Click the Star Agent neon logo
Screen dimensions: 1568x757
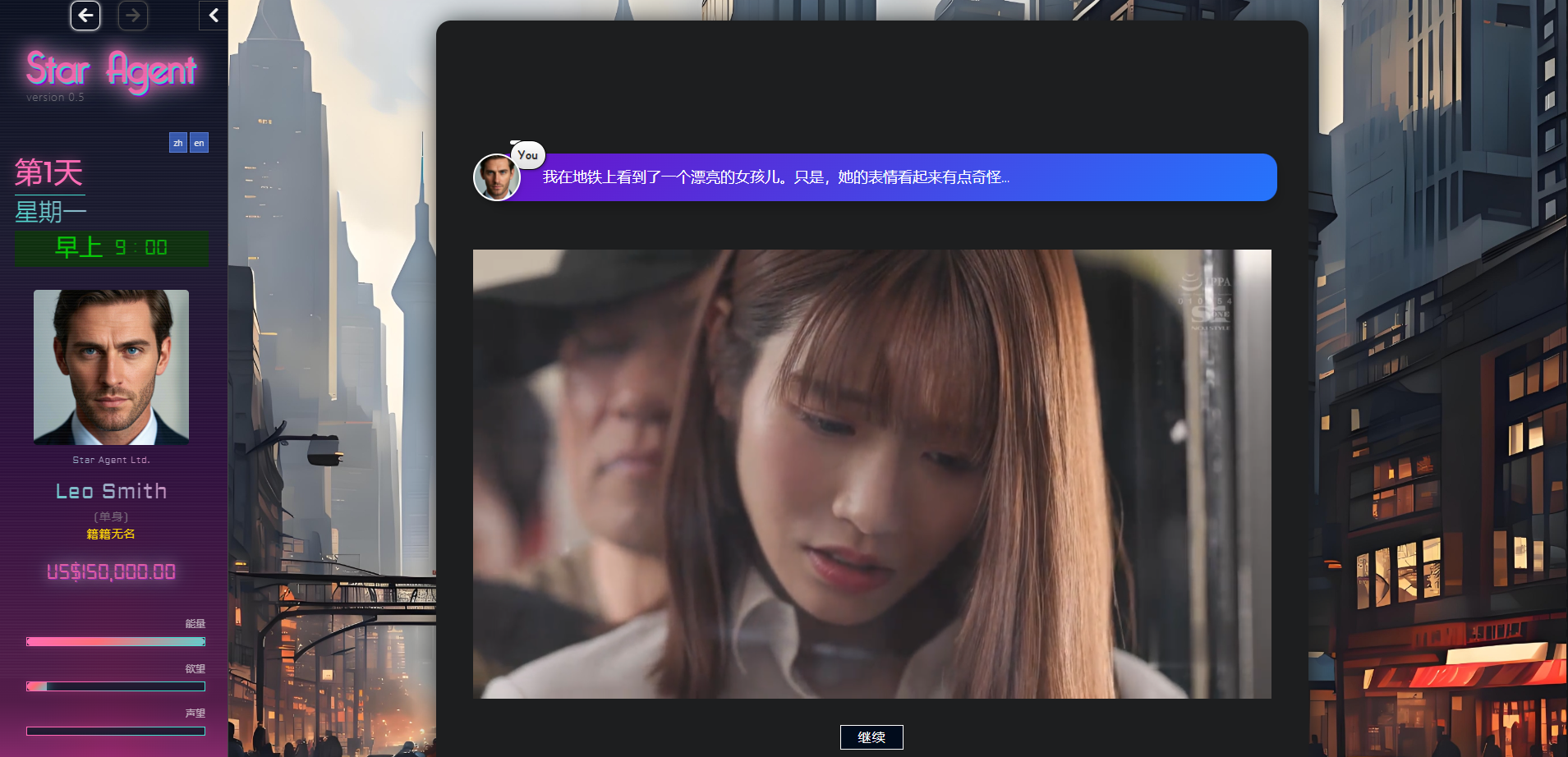[111, 71]
